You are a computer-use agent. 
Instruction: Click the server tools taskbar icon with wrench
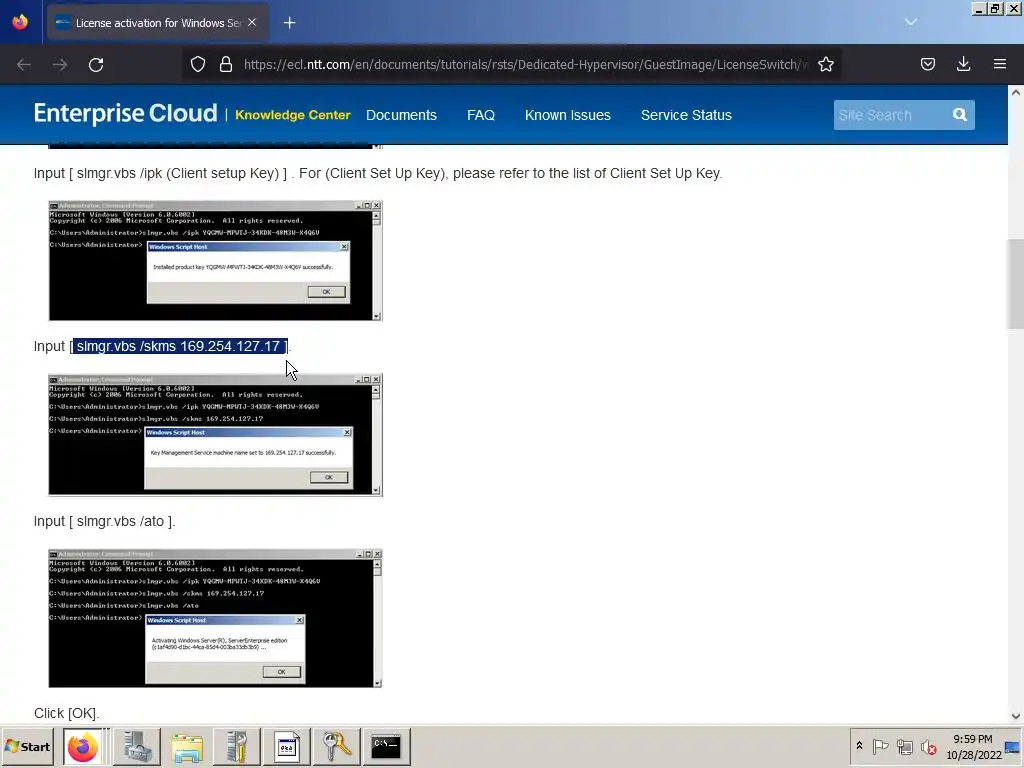tap(236, 746)
